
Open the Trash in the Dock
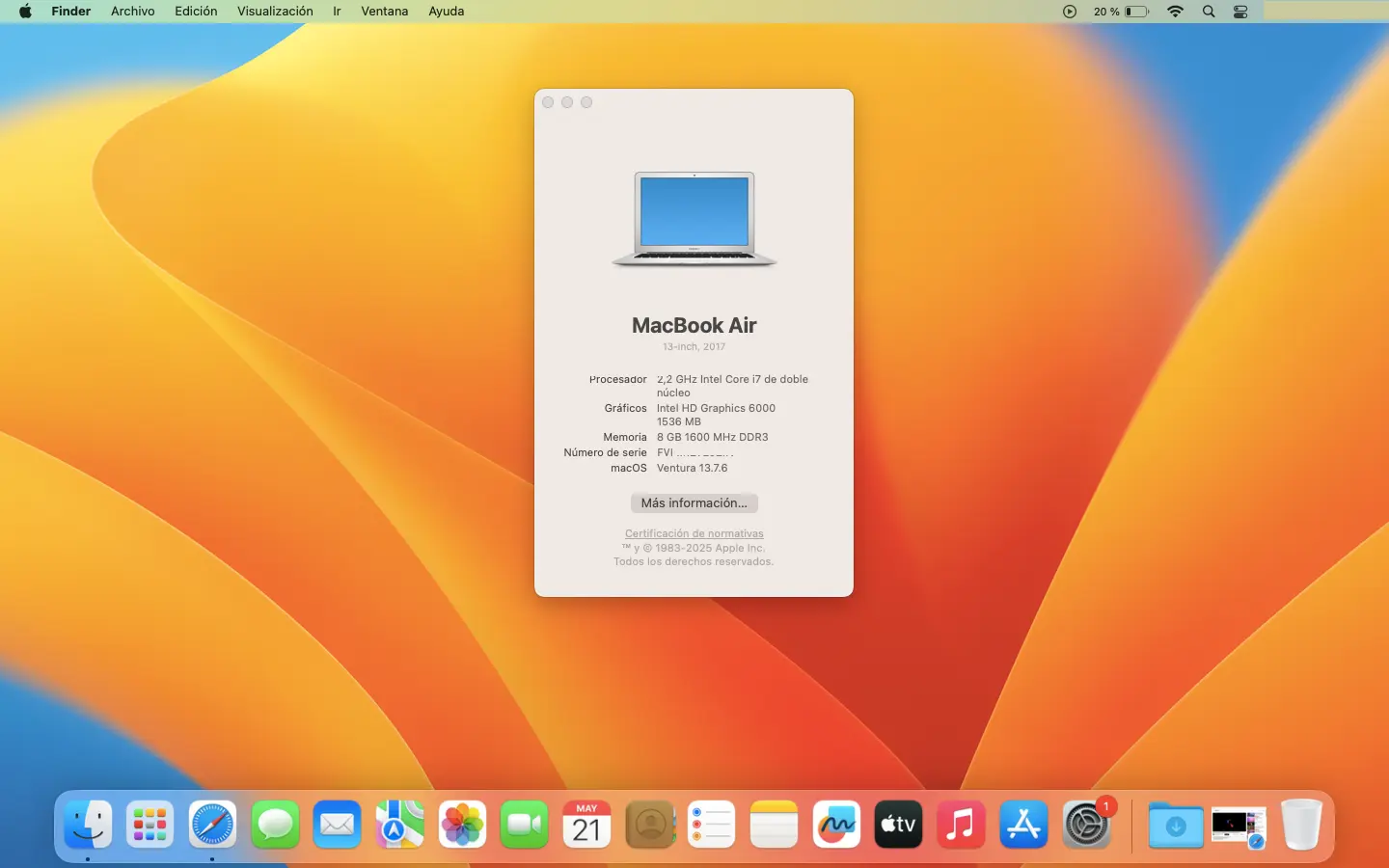pyautogui.click(x=1301, y=825)
